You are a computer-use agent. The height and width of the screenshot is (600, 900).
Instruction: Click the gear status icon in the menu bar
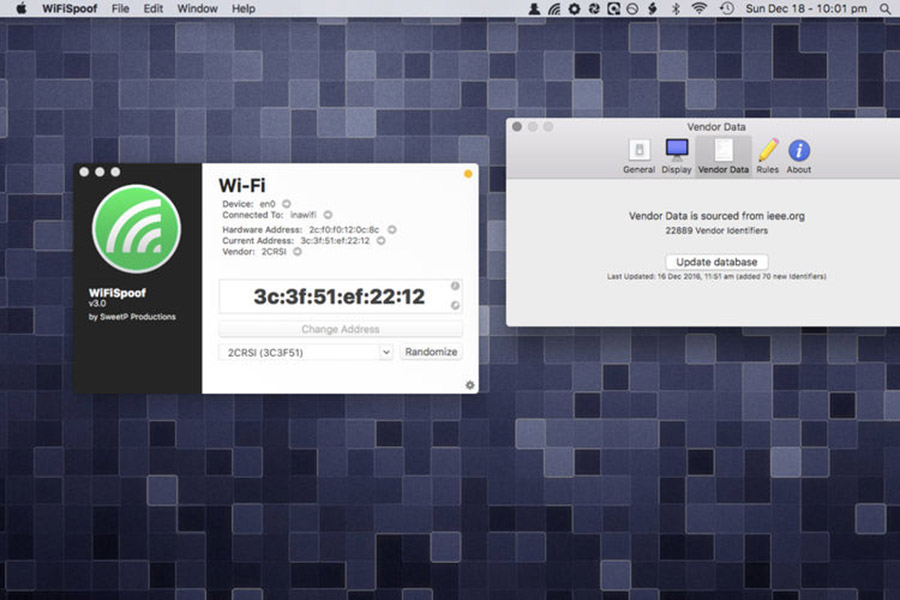click(574, 9)
